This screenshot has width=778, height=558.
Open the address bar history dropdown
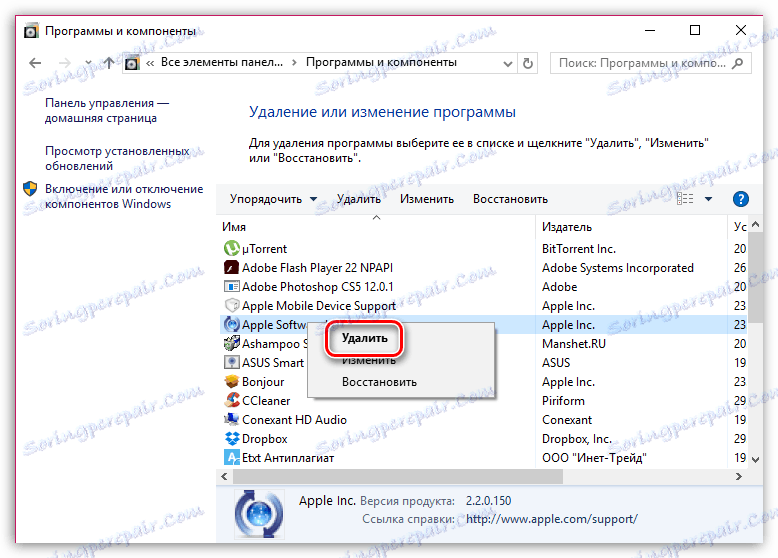click(x=508, y=63)
